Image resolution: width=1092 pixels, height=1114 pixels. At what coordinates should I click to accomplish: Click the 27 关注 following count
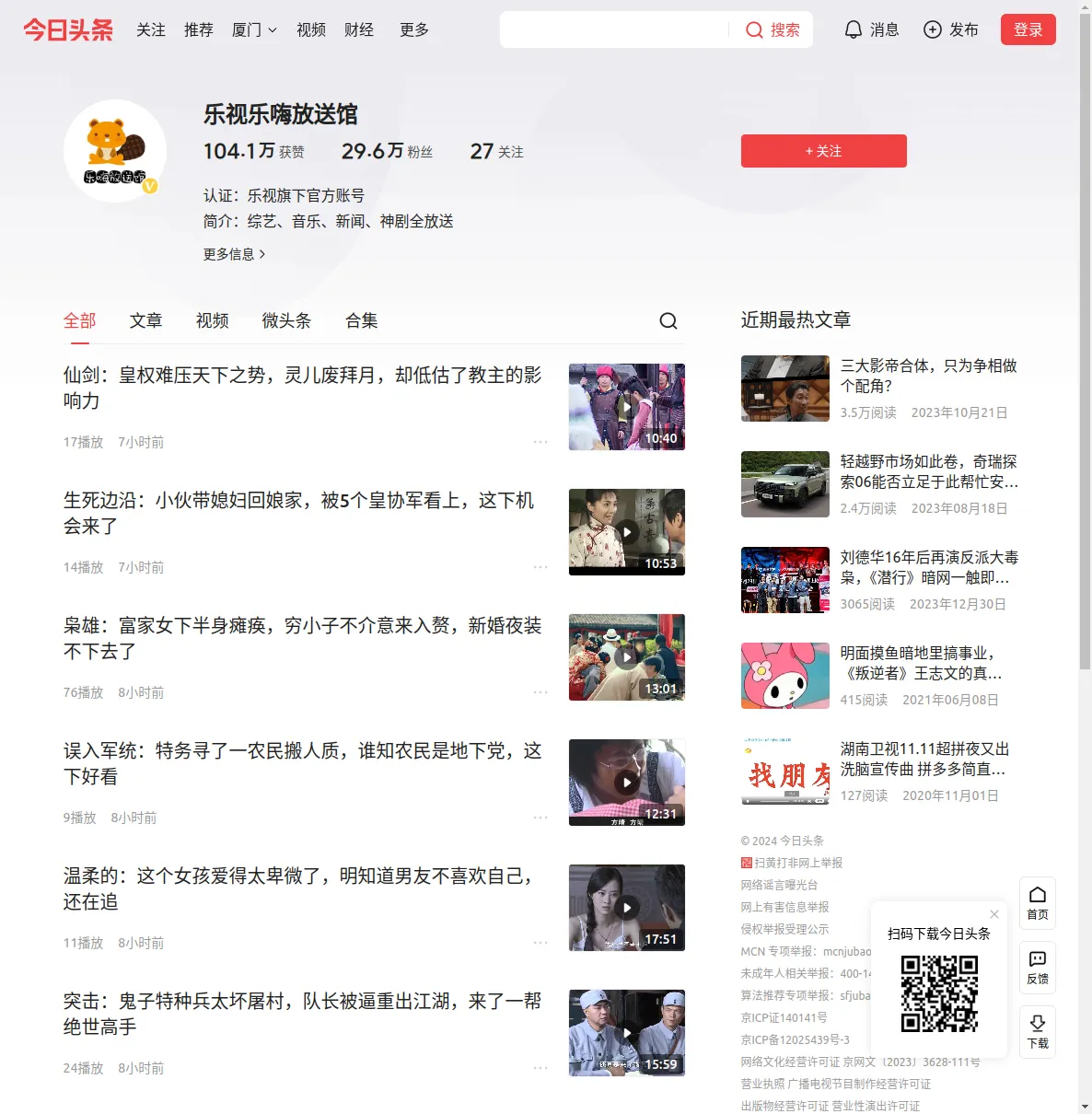496,151
